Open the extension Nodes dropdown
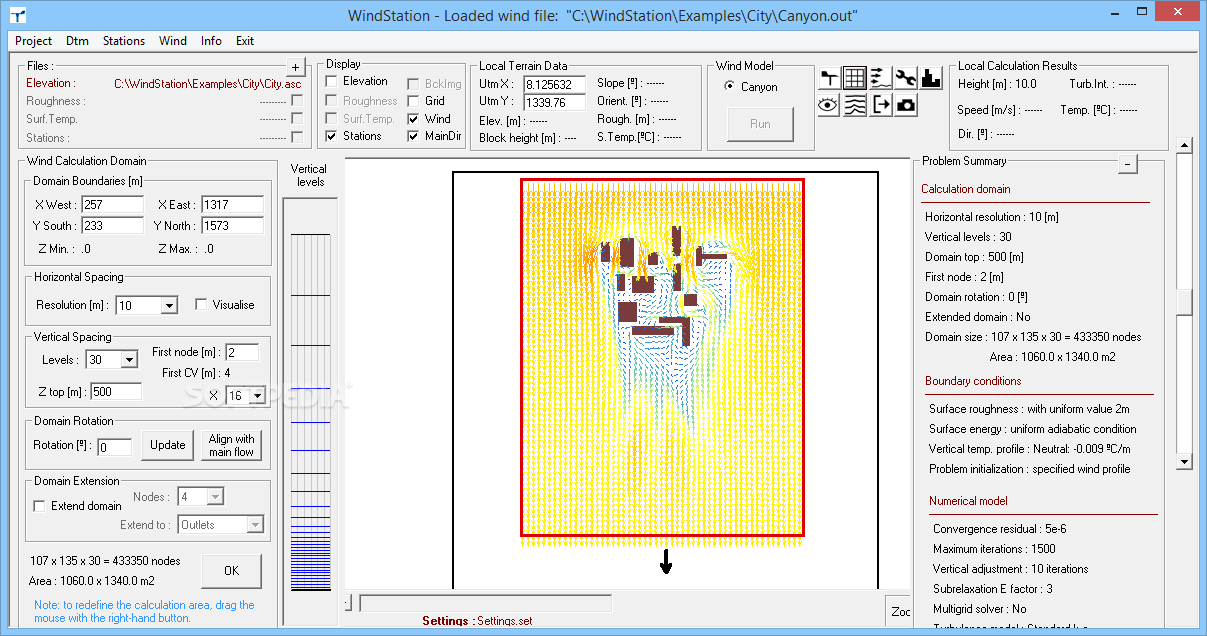The width and height of the screenshot is (1207, 636). pyautogui.click(x=215, y=497)
